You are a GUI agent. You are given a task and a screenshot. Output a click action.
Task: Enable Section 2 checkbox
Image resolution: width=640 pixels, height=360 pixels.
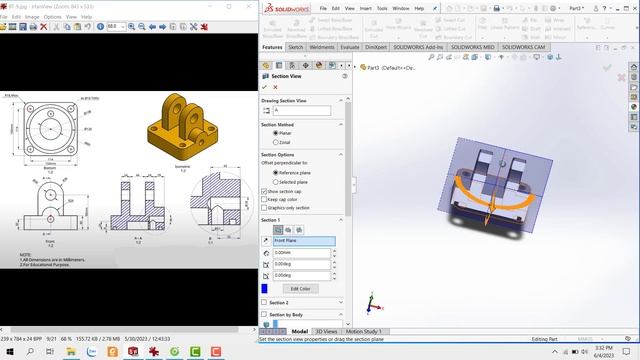264,302
